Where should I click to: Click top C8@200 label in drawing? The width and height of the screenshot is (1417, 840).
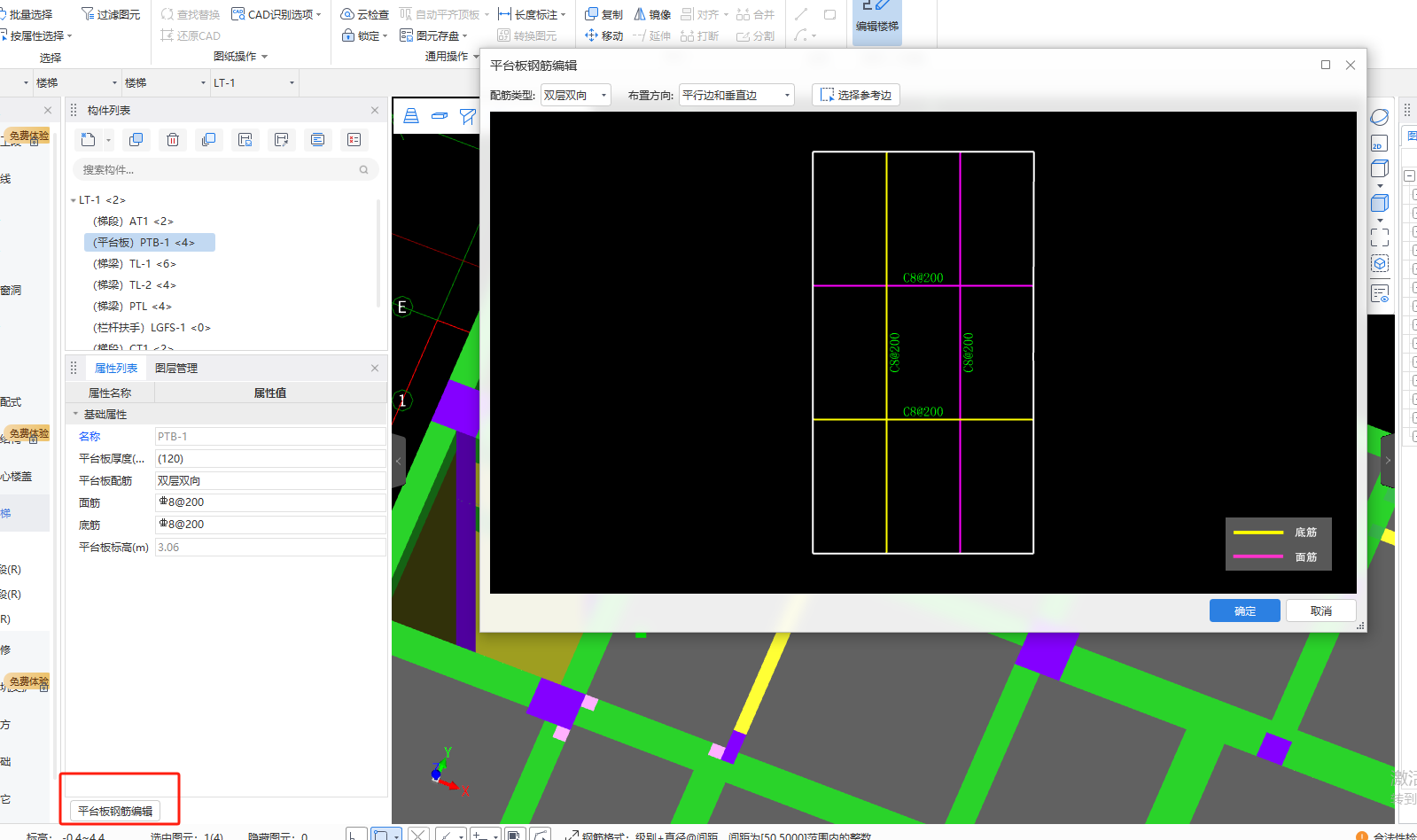click(923, 277)
